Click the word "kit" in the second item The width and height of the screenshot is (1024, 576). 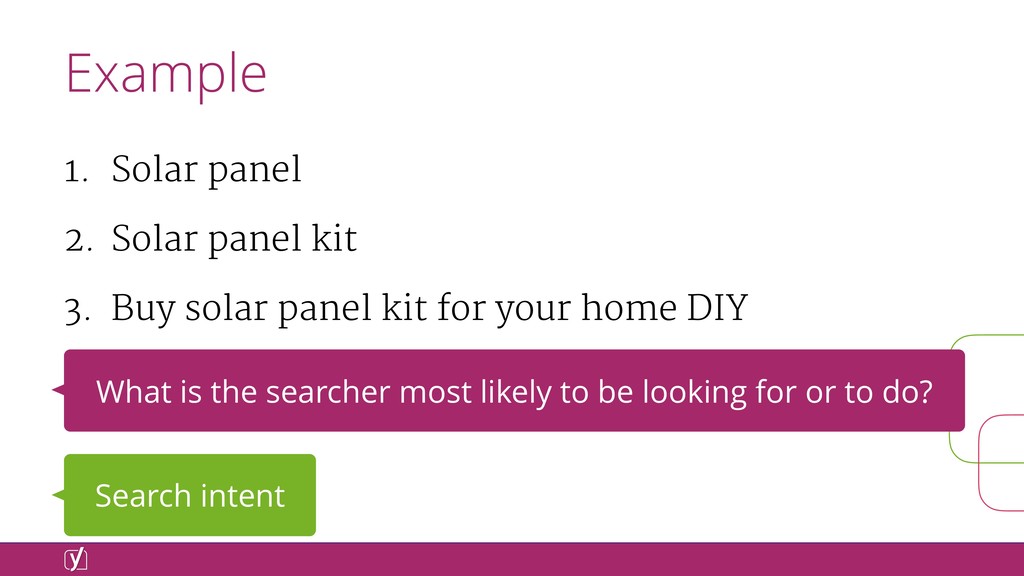tap(334, 238)
